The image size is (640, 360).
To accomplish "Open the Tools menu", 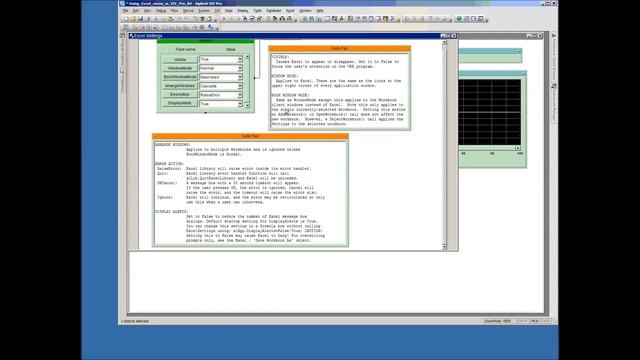I will (x=257, y=11).
